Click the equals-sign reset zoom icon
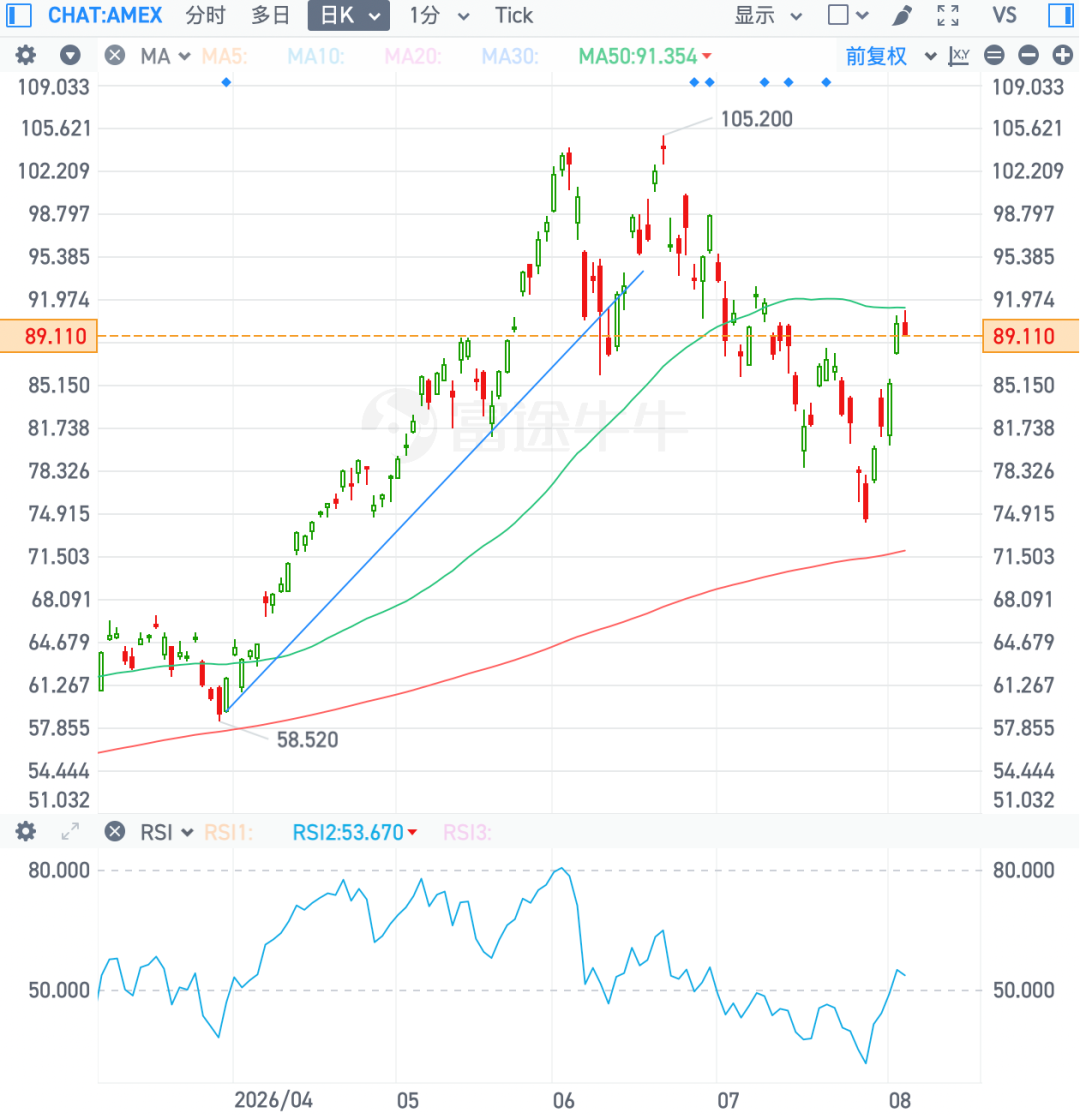This screenshot has width=1080, height=1119. [994, 55]
